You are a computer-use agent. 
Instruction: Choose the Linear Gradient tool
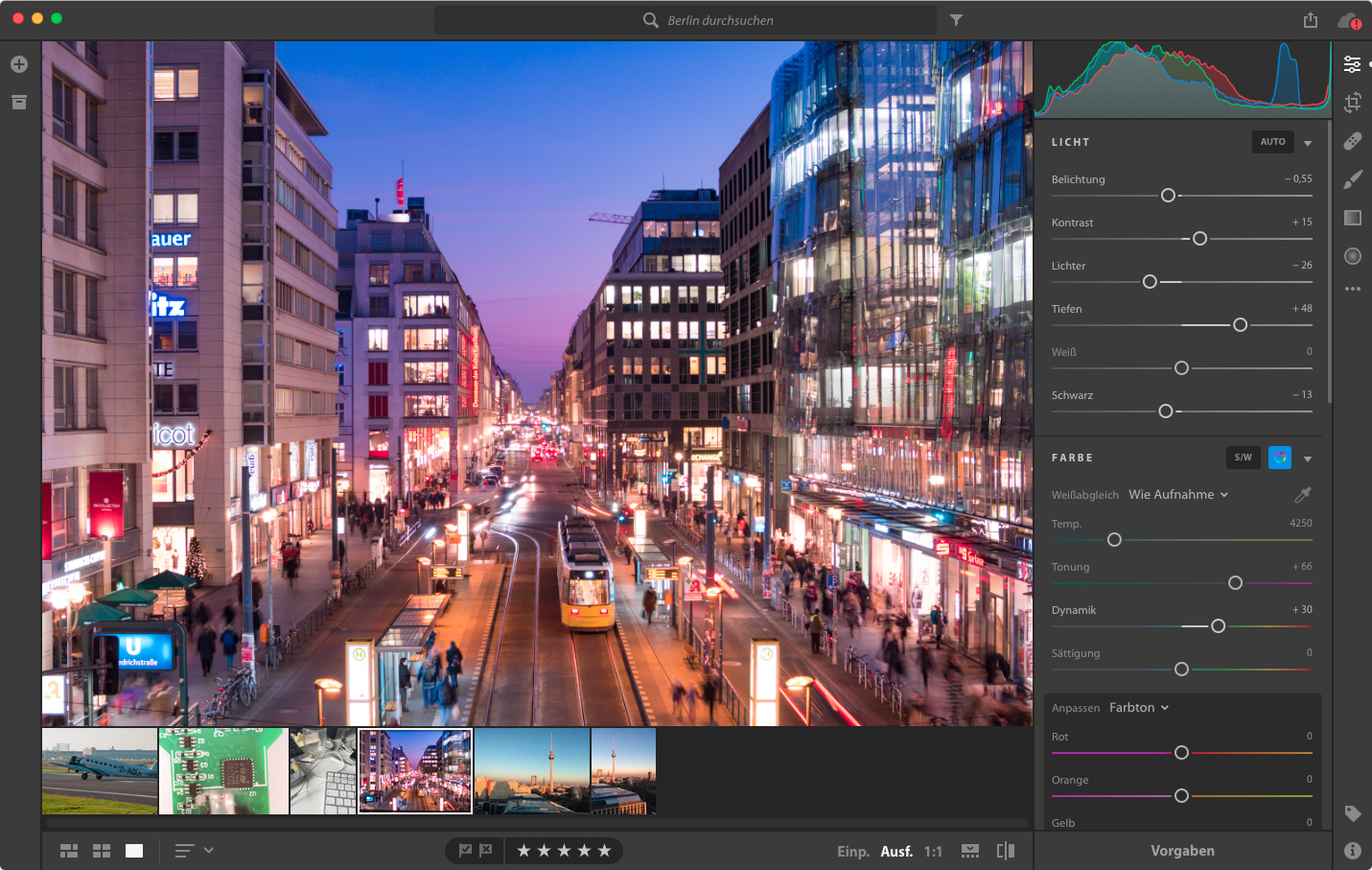pos(1352,218)
